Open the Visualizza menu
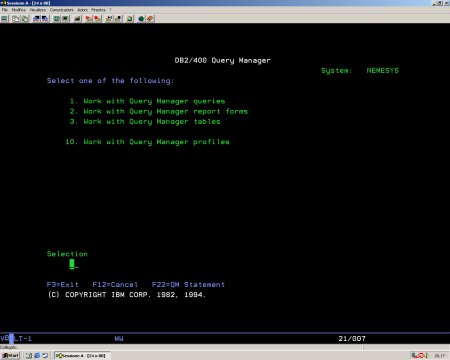The height and width of the screenshot is (360, 450). [x=38, y=10]
